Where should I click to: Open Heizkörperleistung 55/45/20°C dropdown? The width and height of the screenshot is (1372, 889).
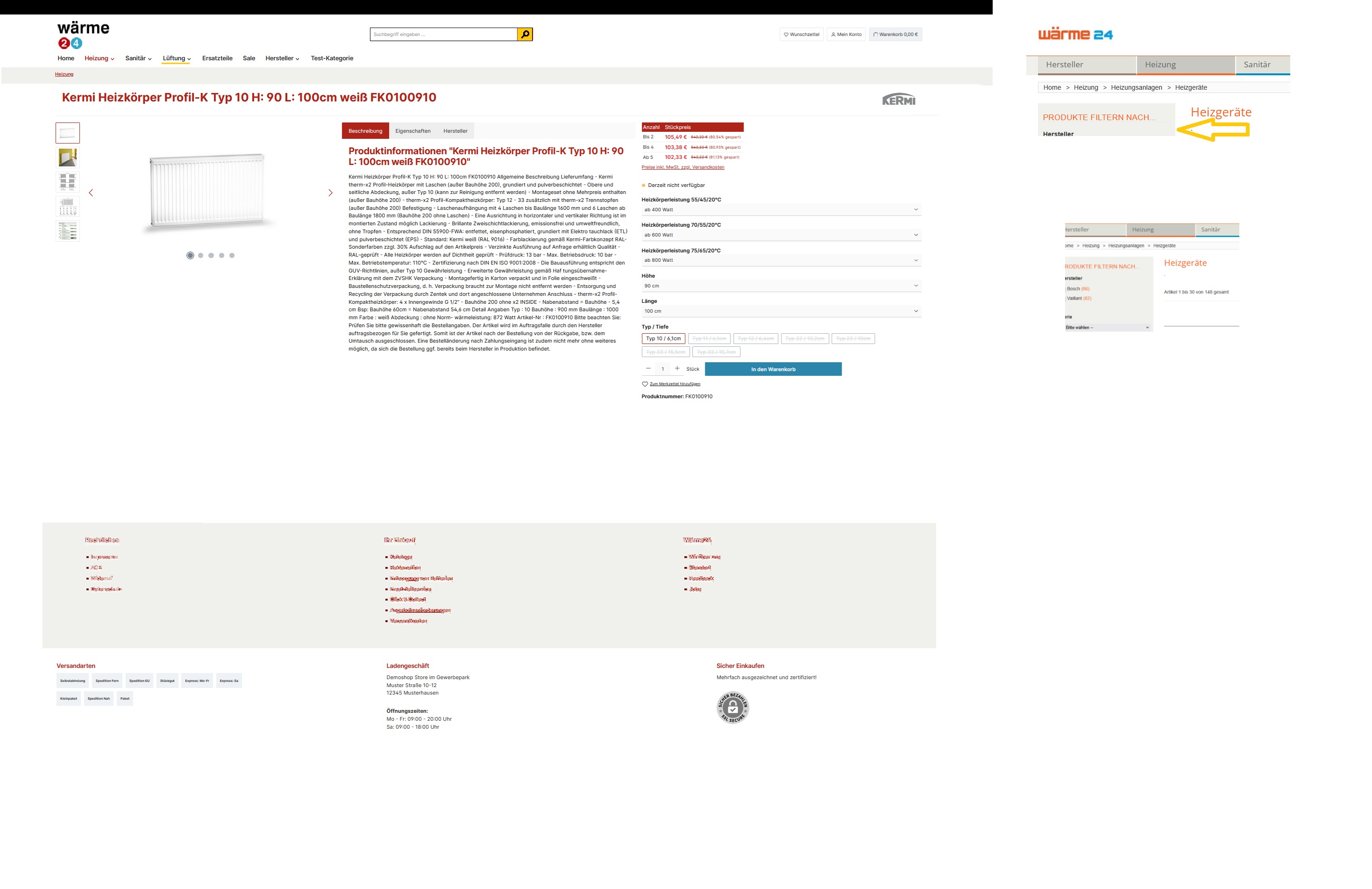[x=781, y=209]
